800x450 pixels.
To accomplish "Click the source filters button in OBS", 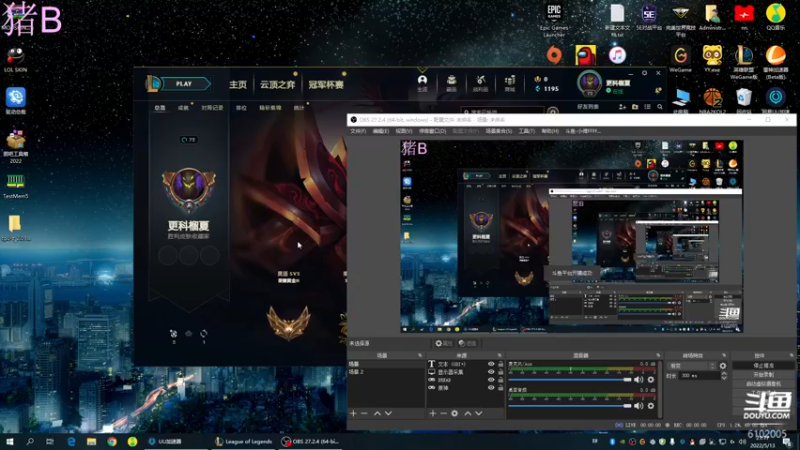I will coord(467,343).
